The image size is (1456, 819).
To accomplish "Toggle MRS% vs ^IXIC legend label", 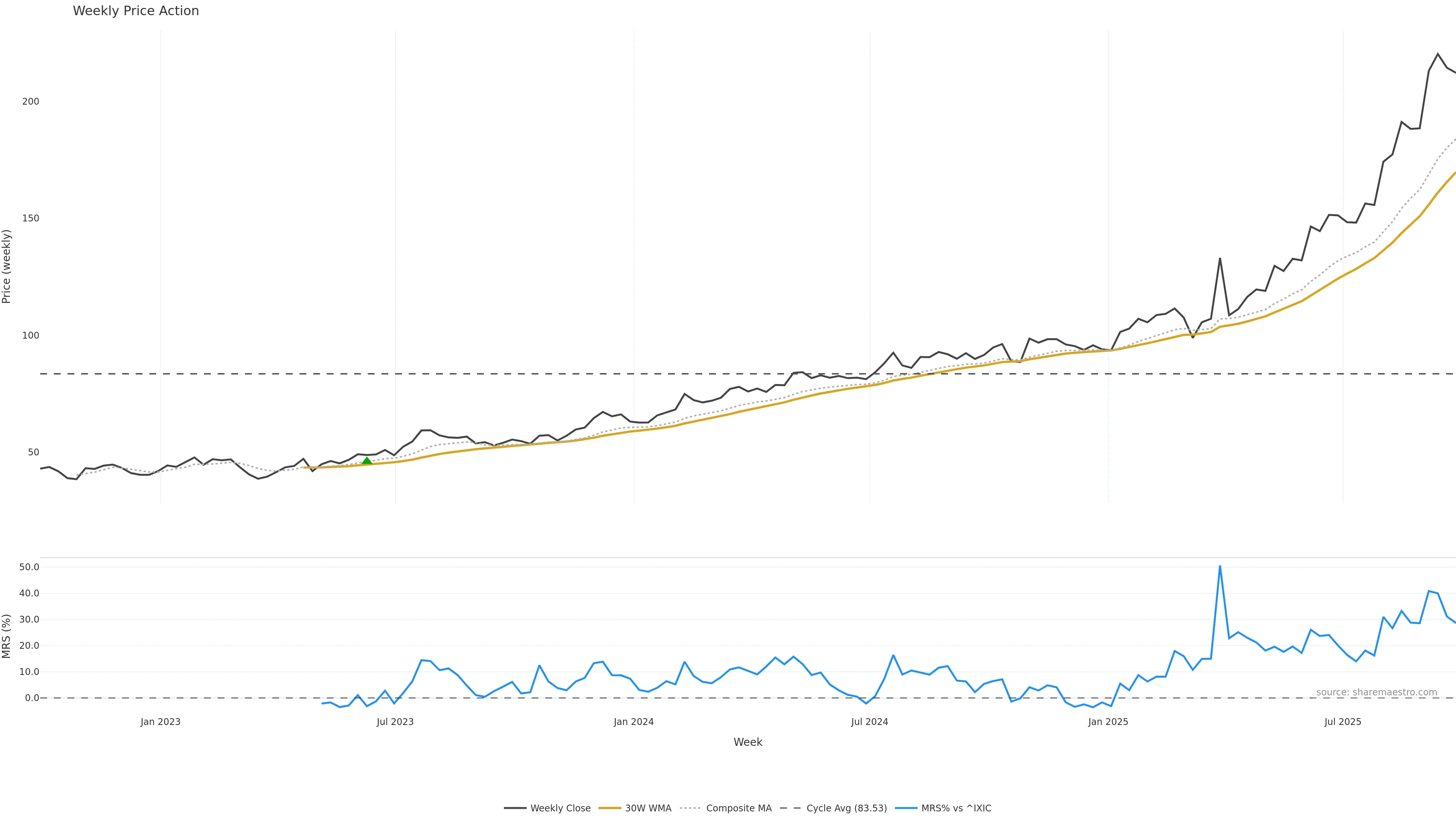I will [956, 808].
